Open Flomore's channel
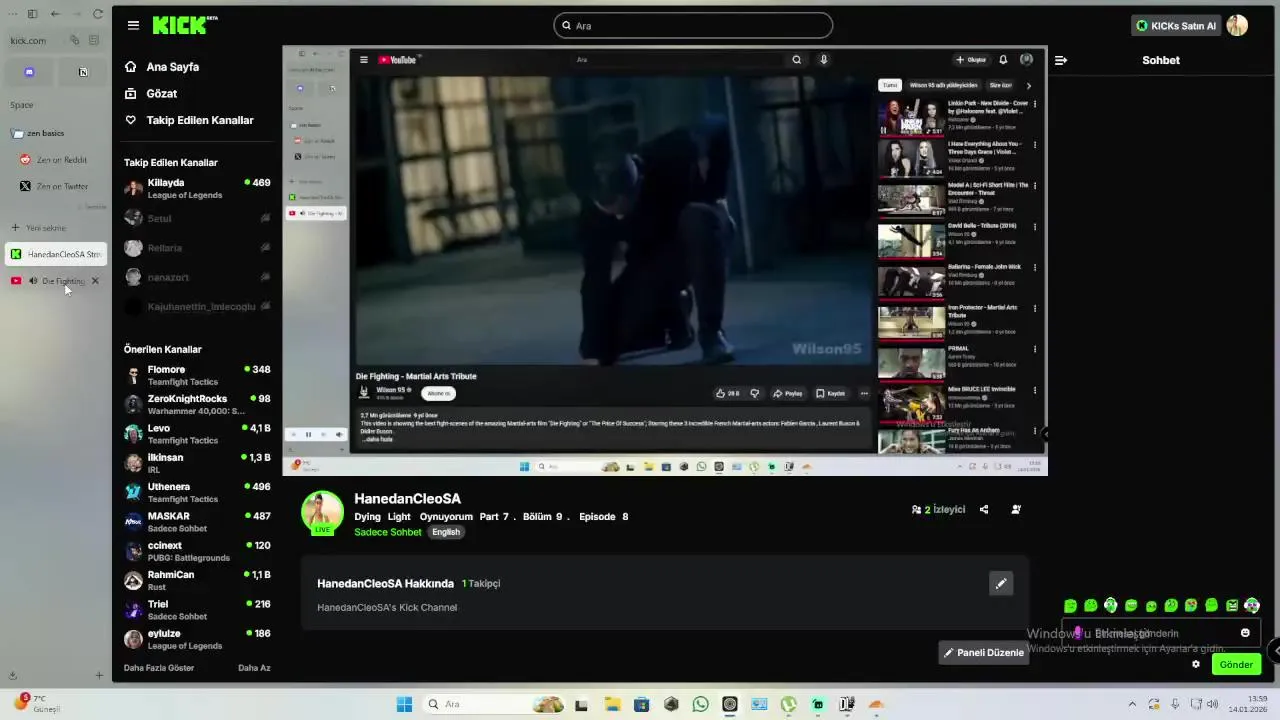 click(x=197, y=375)
